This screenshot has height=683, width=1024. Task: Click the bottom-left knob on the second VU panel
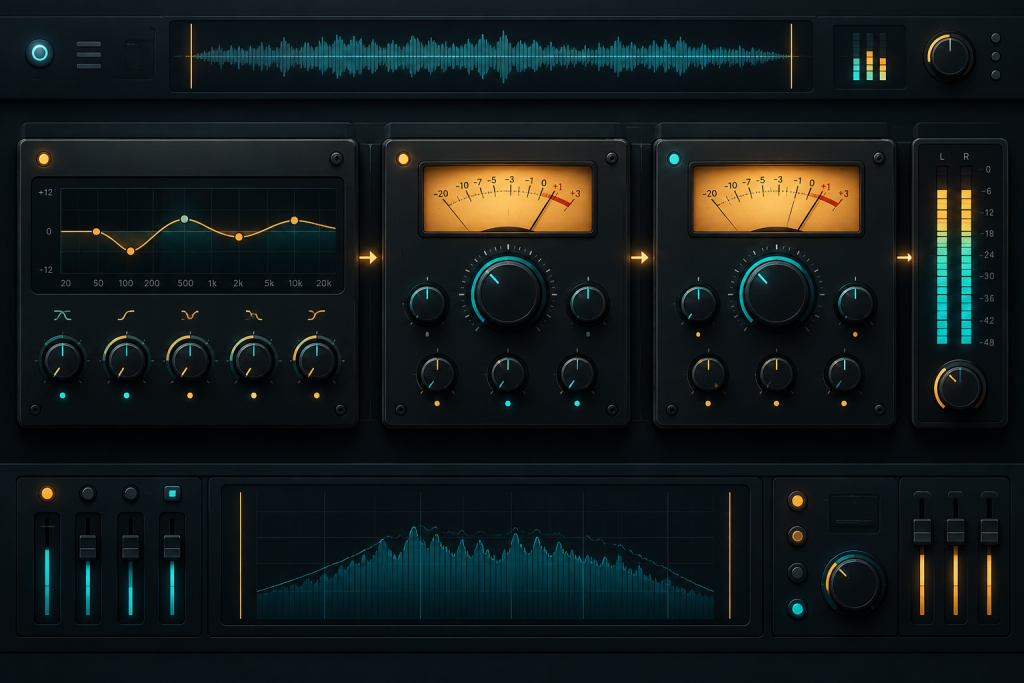(x=707, y=373)
